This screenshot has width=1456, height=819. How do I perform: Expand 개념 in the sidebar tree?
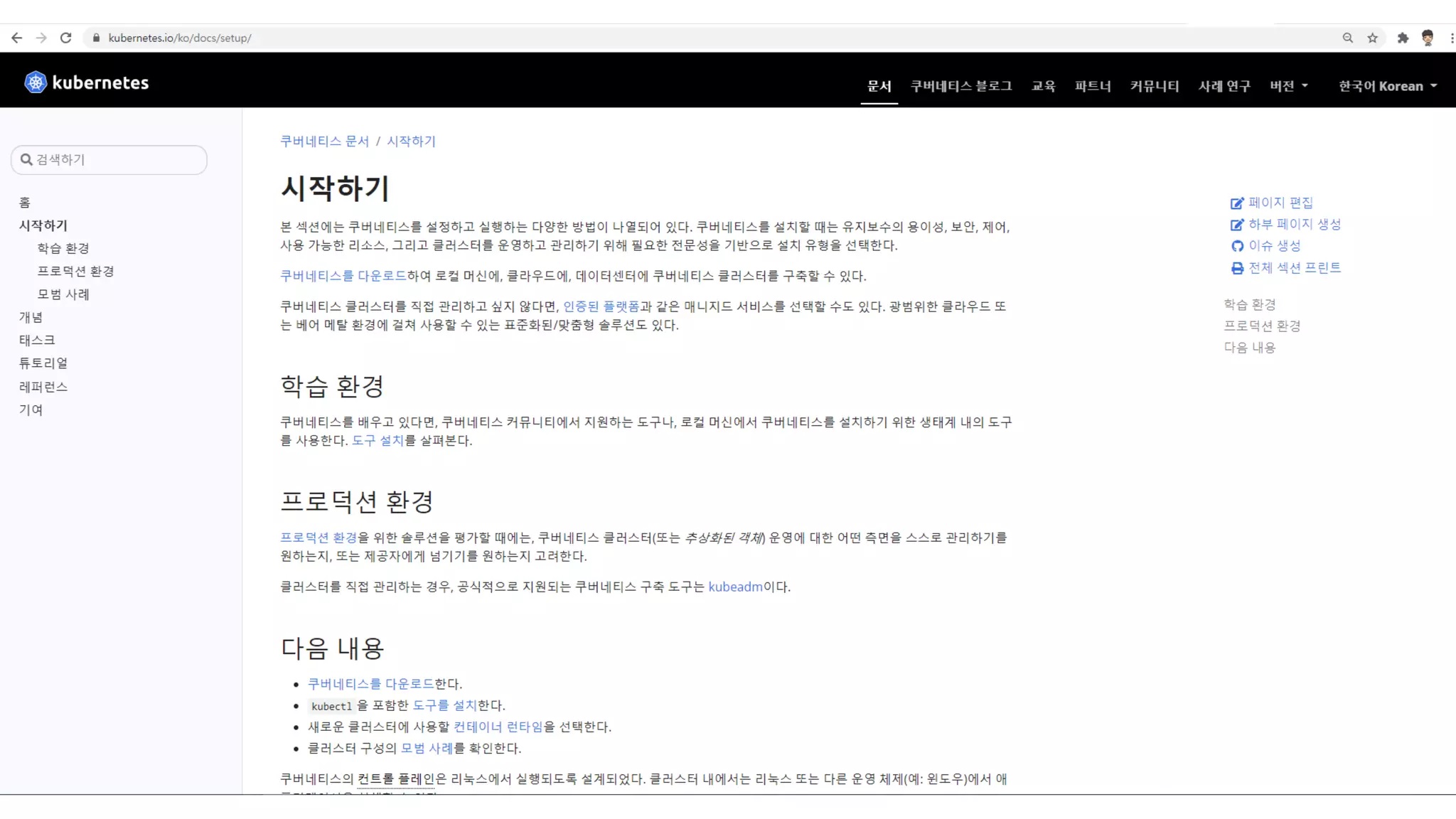pos(31,317)
